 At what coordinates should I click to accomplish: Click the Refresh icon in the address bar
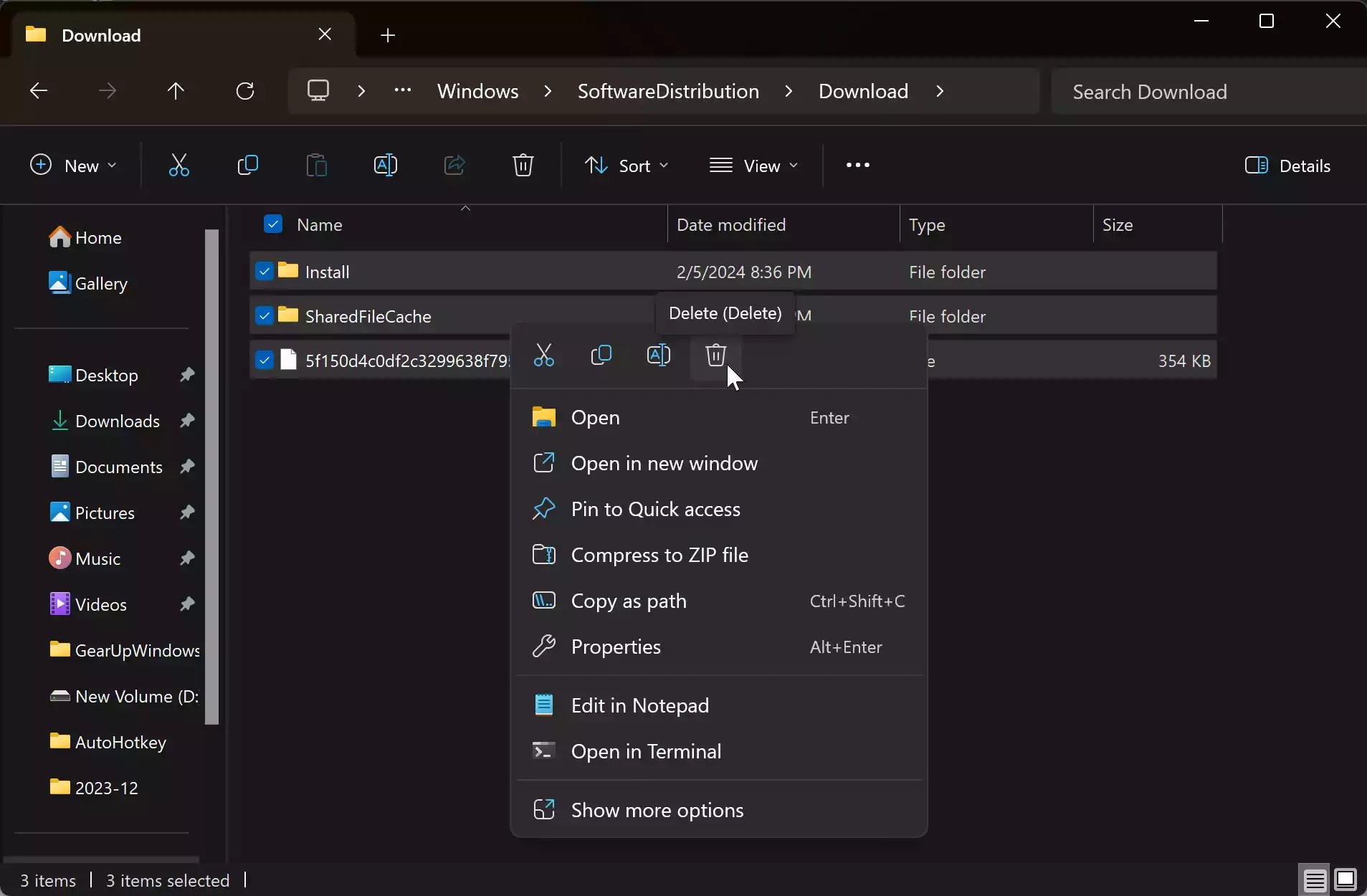[244, 90]
